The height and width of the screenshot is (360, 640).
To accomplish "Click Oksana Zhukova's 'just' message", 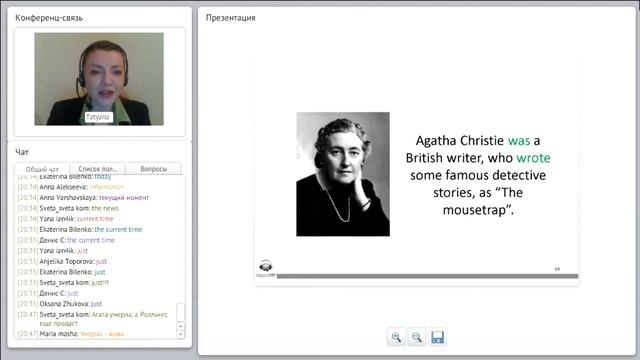I will point(60,304).
